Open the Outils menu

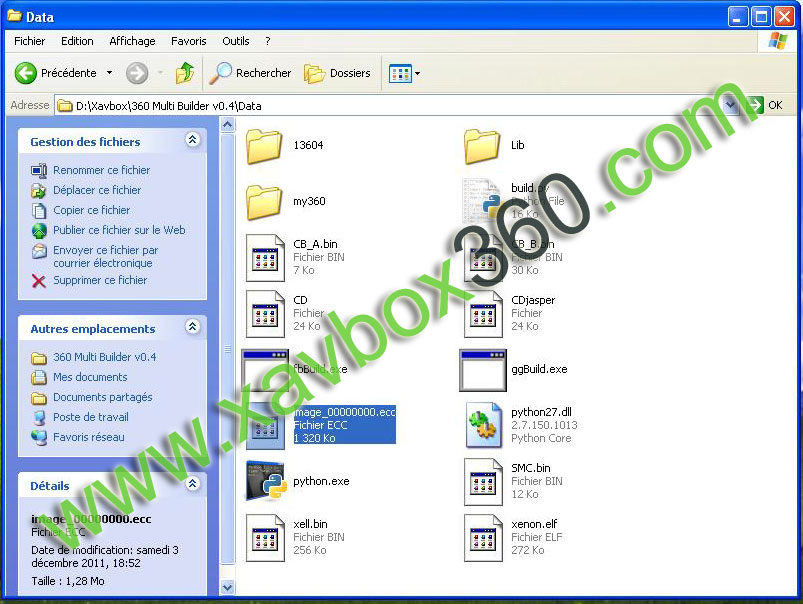tap(236, 41)
